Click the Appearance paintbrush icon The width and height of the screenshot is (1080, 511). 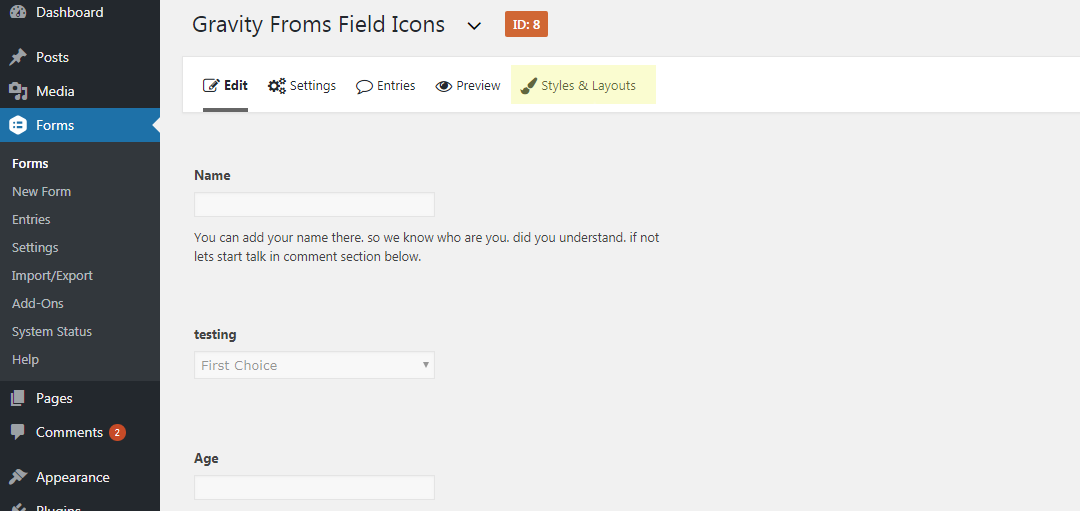[18, 477]
